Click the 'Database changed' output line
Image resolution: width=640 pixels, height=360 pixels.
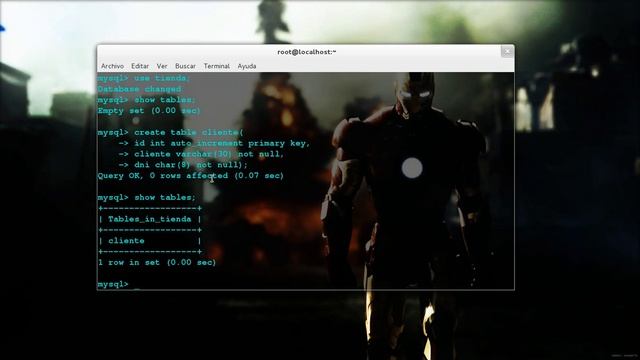(139, 89)
